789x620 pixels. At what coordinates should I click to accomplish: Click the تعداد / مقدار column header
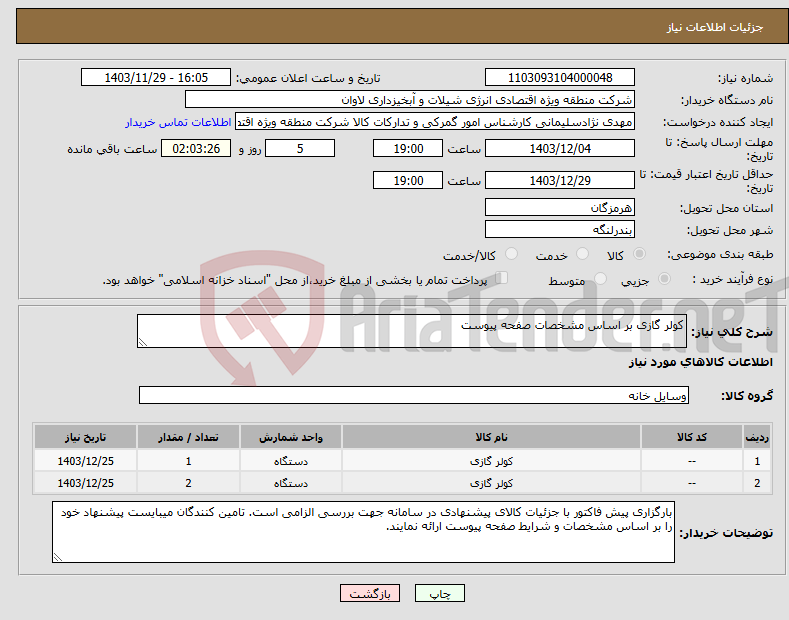coord(188,437)
